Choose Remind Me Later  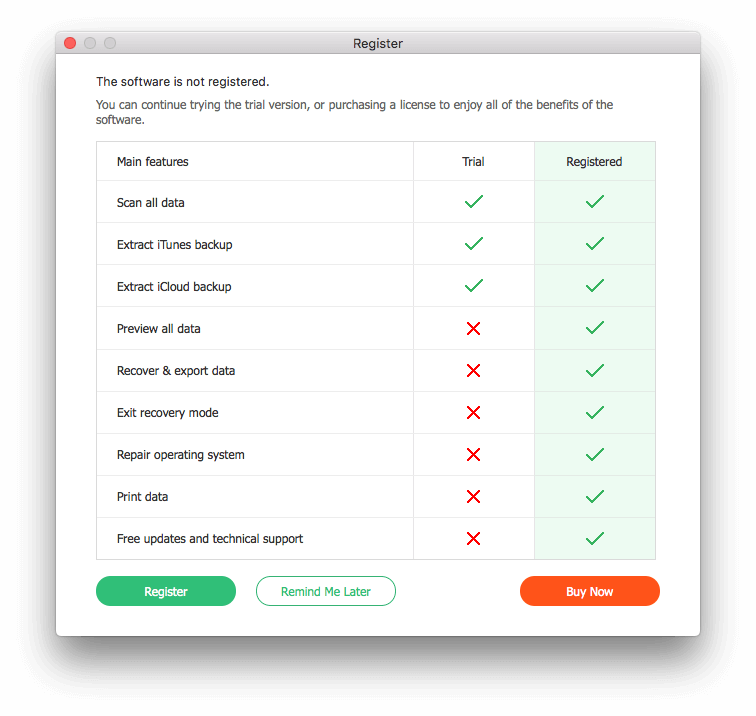[326, 591]
